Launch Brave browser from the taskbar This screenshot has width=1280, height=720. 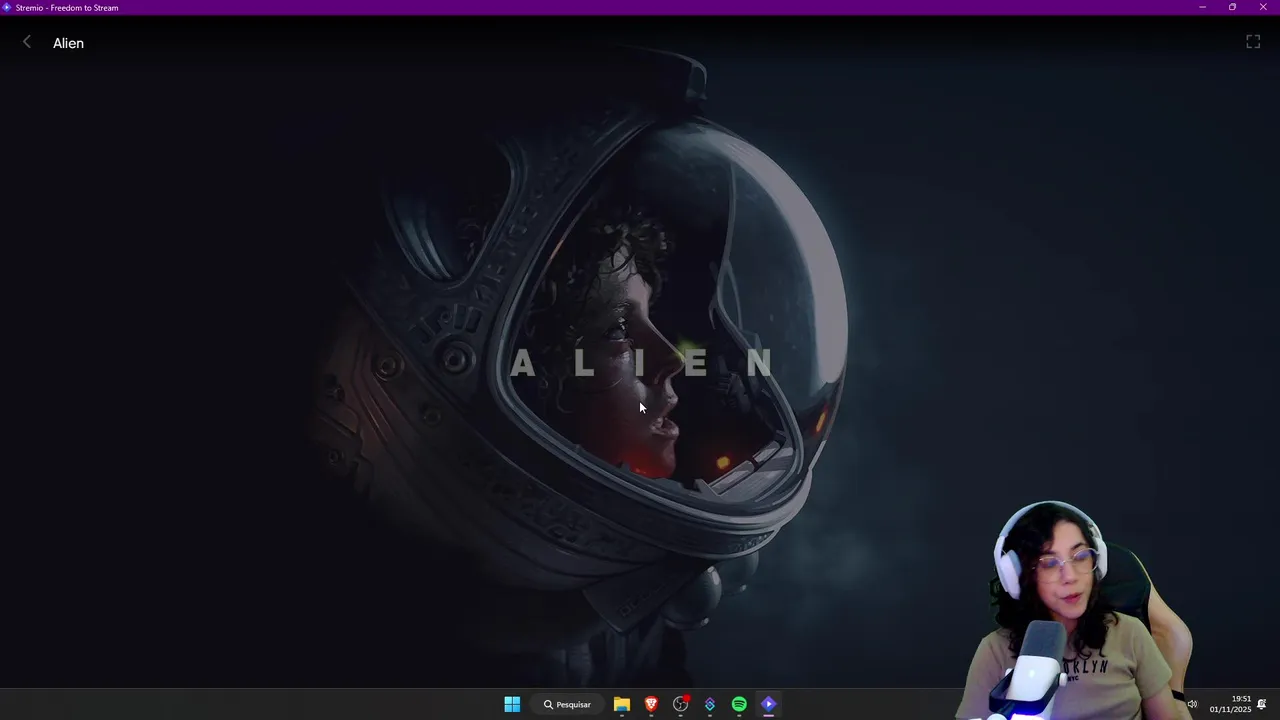[651, 704]
